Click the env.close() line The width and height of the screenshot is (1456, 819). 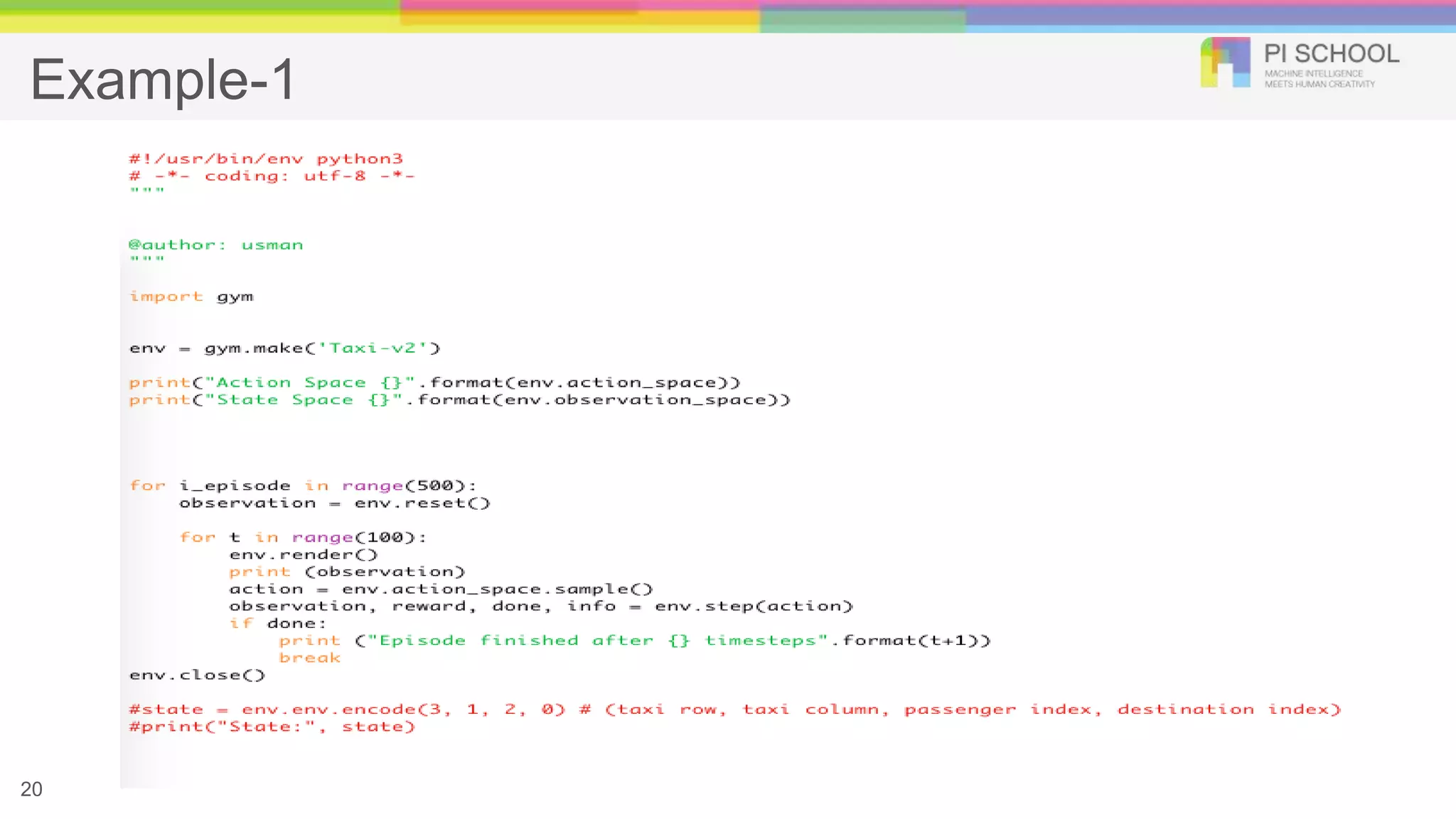197,675
